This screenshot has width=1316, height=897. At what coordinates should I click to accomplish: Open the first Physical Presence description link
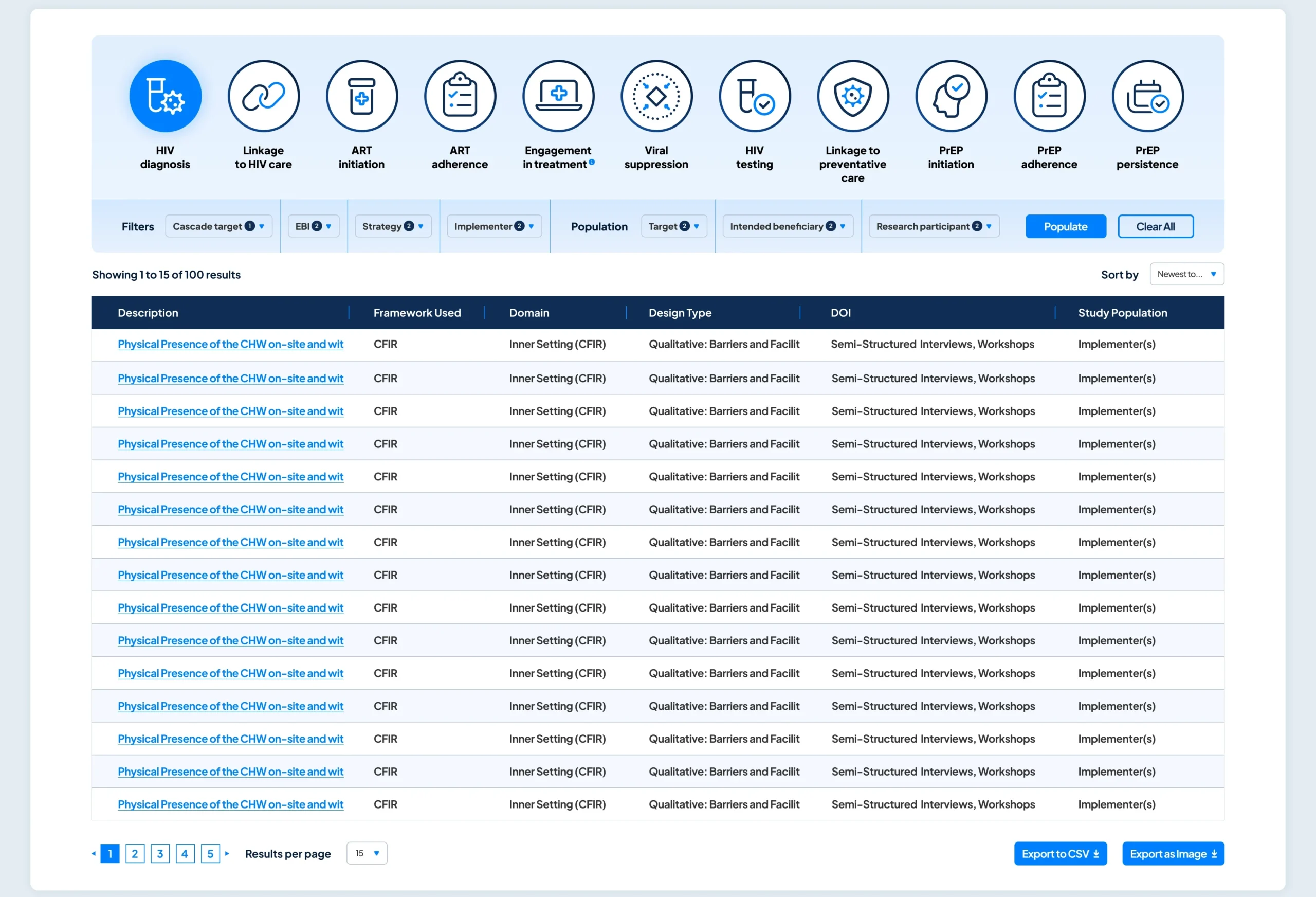coord(230,344)
